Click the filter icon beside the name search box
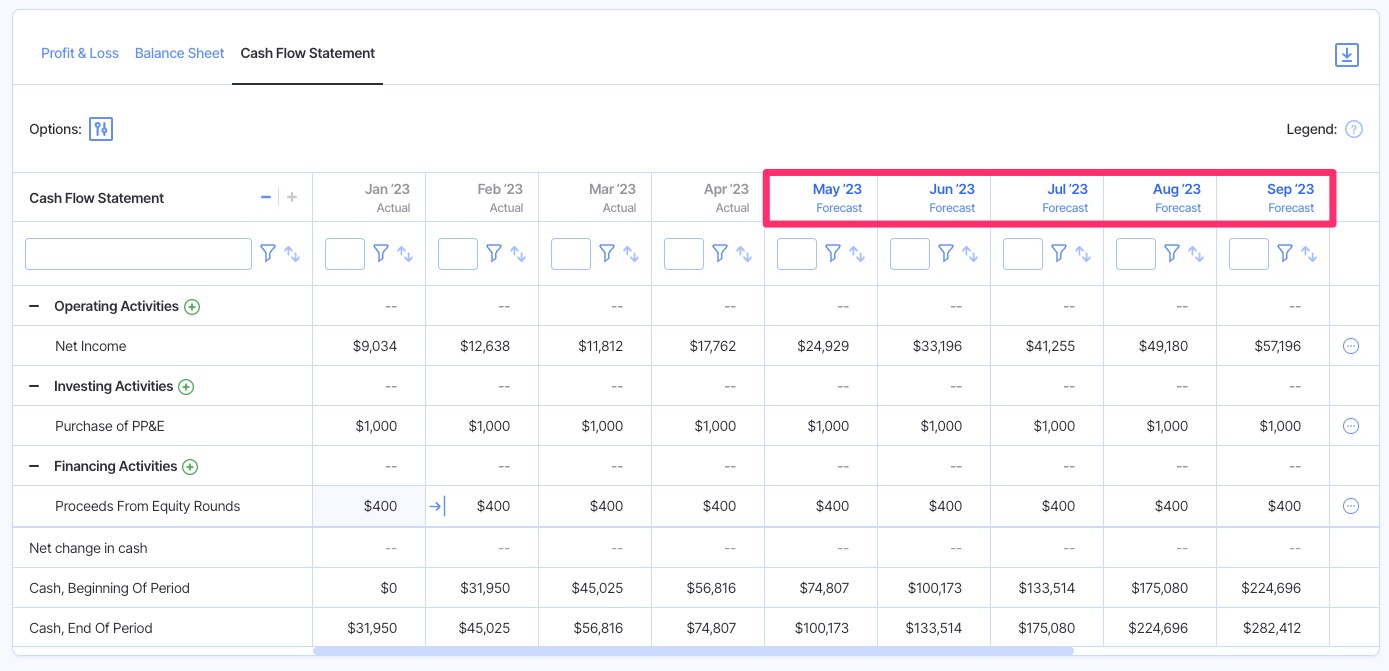This screenshot has width=1389, height=671. click(268, 253)
